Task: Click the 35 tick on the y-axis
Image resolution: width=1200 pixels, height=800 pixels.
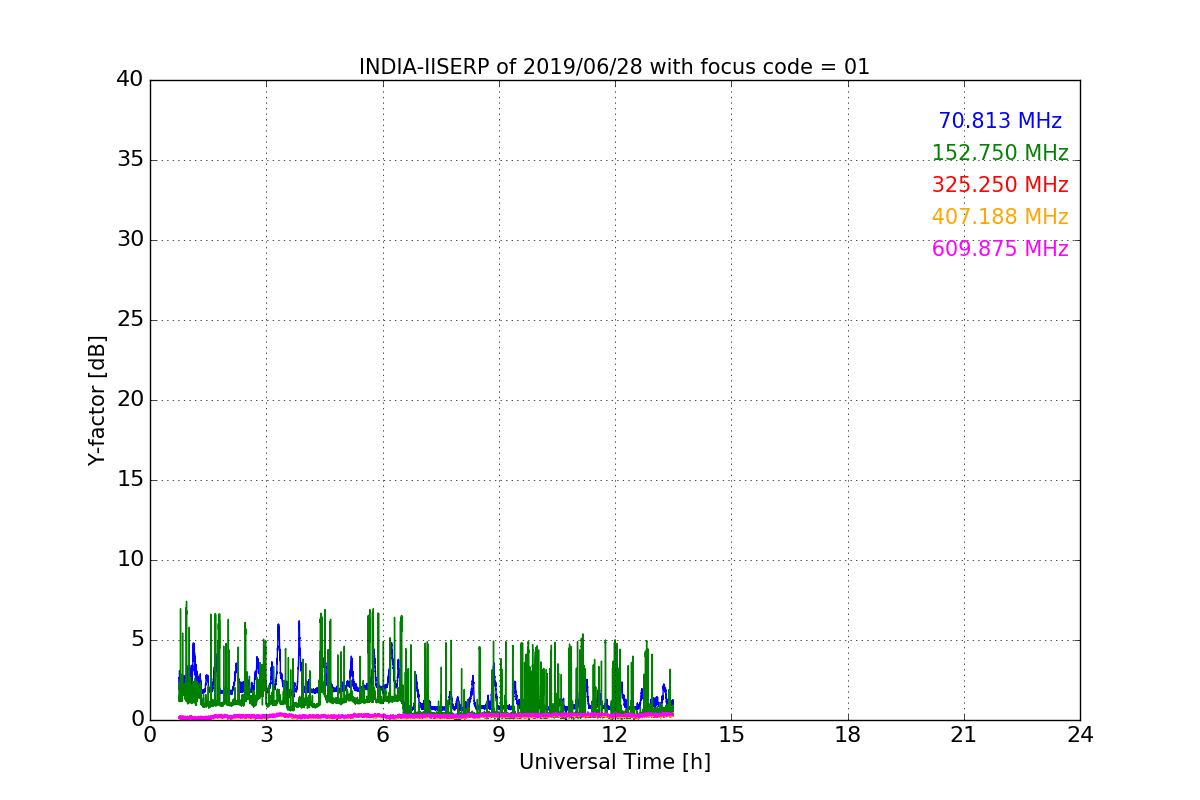Action: tap(130, 160)
